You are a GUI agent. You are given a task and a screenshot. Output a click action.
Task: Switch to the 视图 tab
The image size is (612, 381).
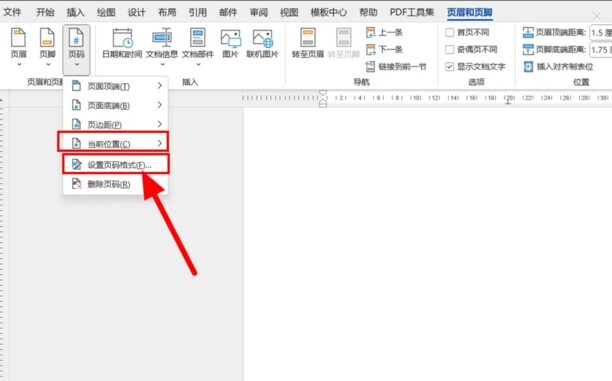[x=289, y=12]
